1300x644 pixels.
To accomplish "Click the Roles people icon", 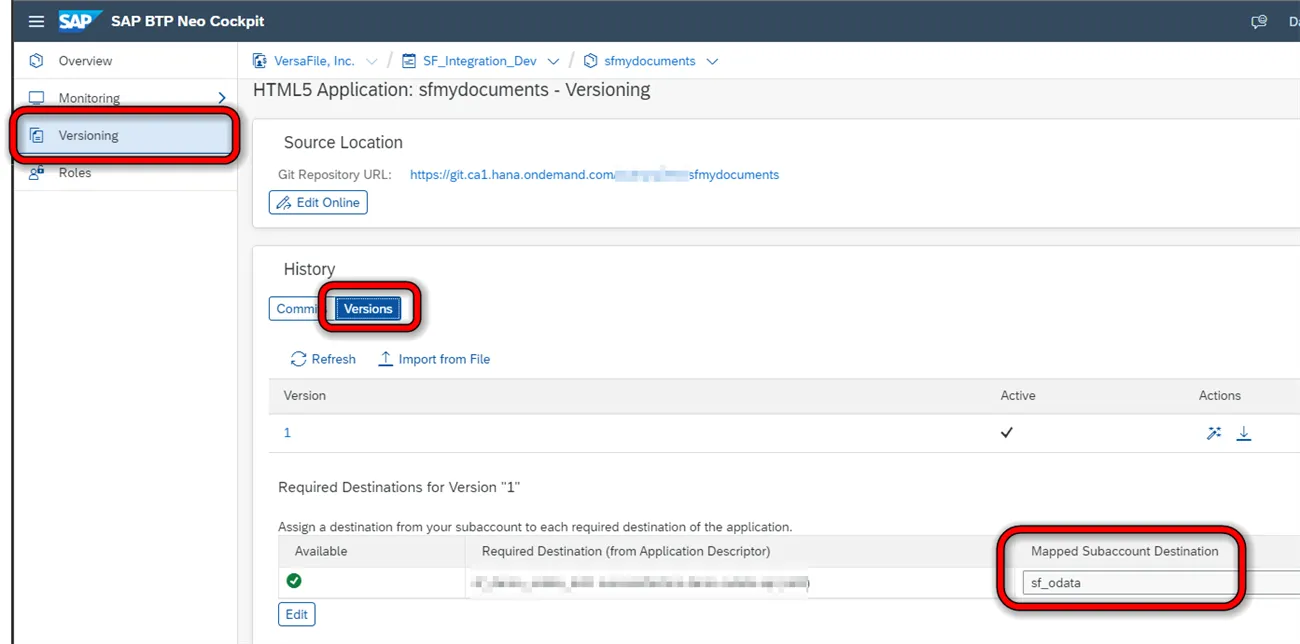I will [x=37, y=173].
